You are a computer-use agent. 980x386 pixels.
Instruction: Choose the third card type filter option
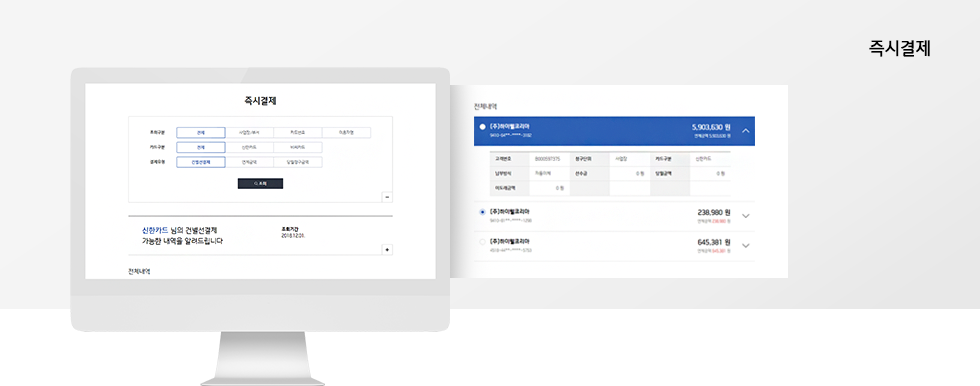(x=298, y=147)
